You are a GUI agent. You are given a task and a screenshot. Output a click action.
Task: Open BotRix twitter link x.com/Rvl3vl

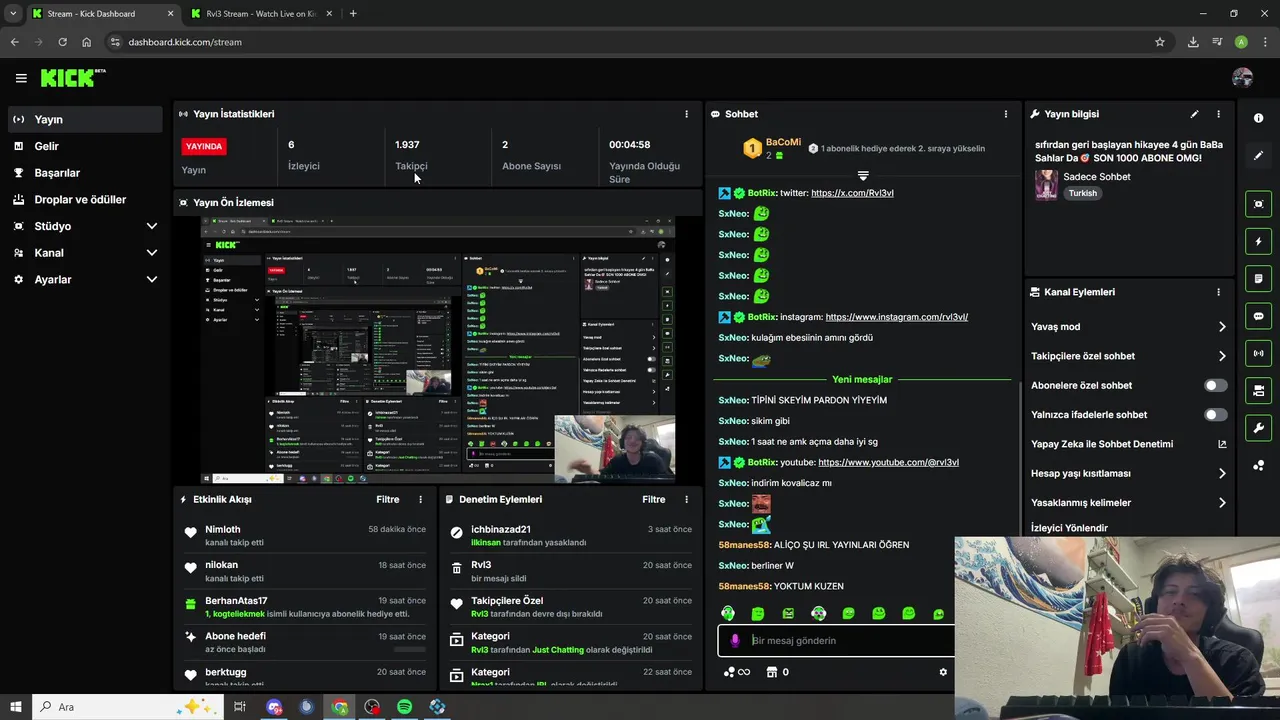[x=852, y=193]
